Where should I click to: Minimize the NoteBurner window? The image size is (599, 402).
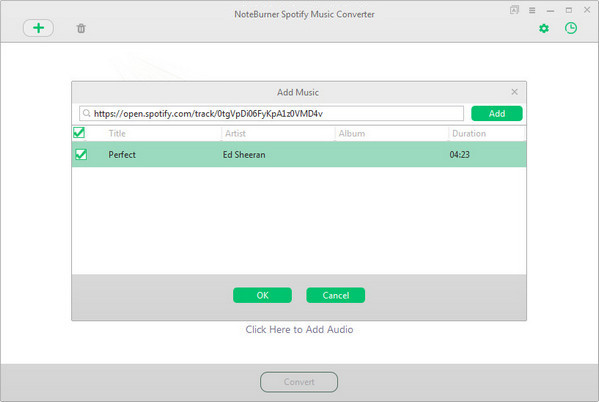[550, 11]
